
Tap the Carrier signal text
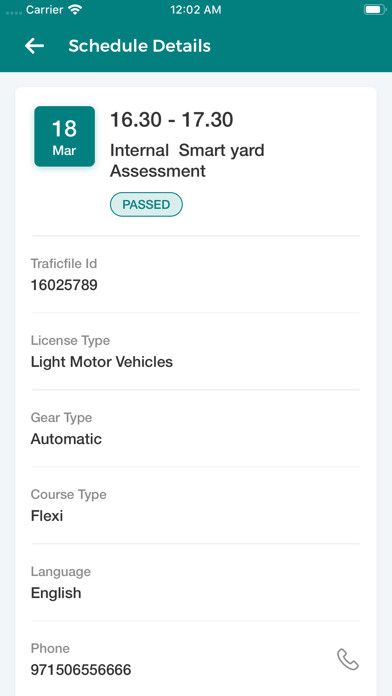[46, 10]
